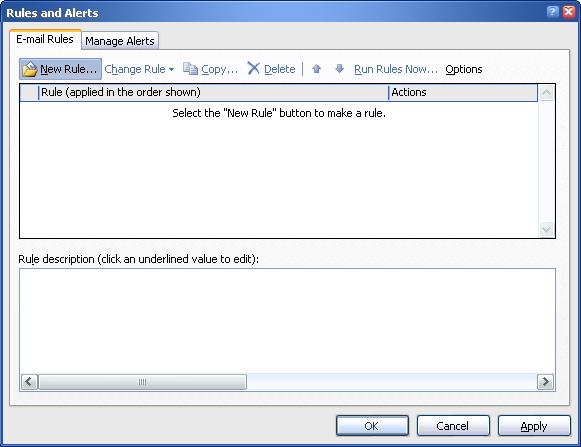Select the E-mail Rules tab

(x=45, y=39)
